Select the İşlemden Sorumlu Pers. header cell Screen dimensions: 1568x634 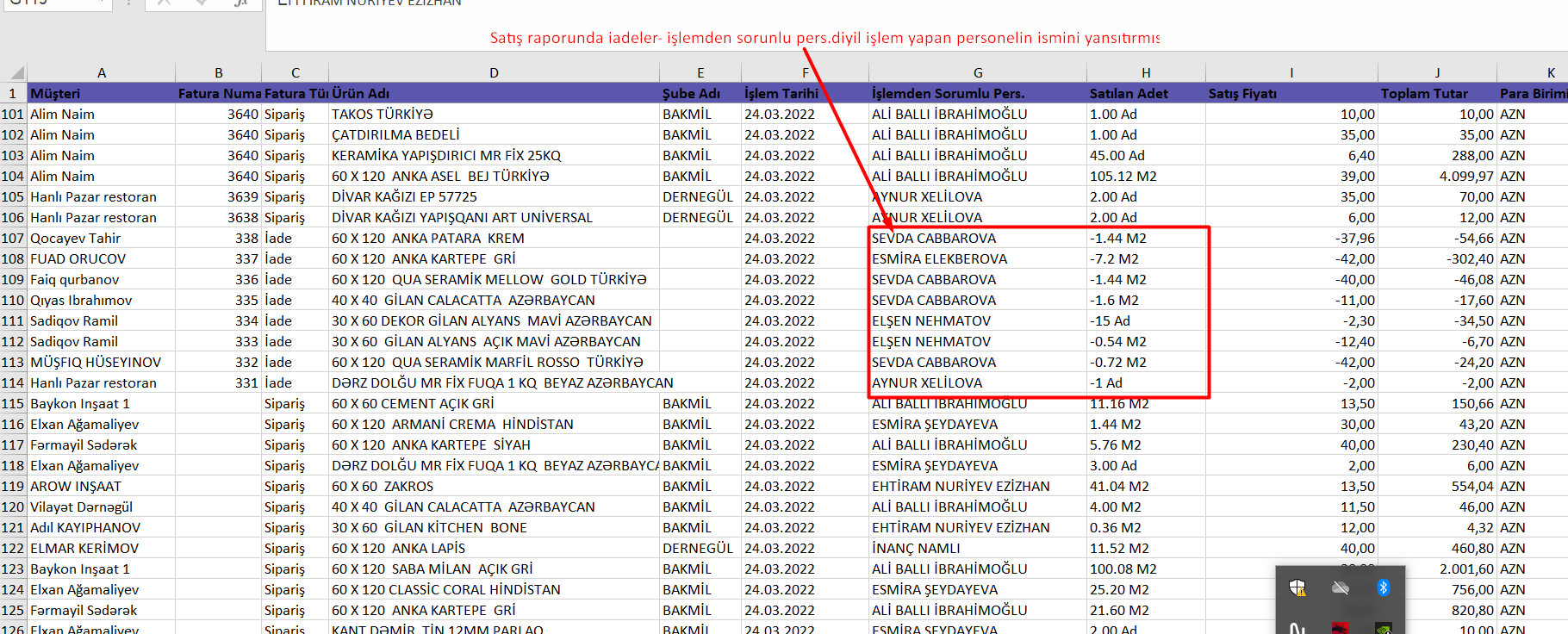pos(977,93)
